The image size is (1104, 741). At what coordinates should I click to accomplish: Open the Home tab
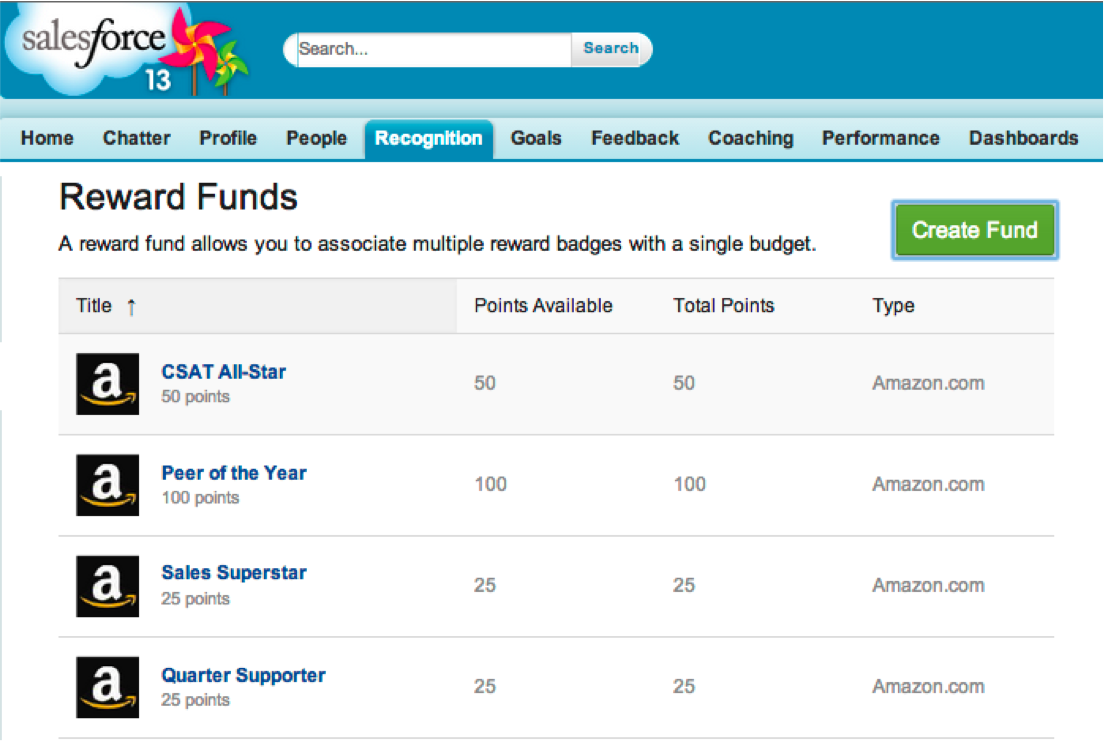coord(47,139)
